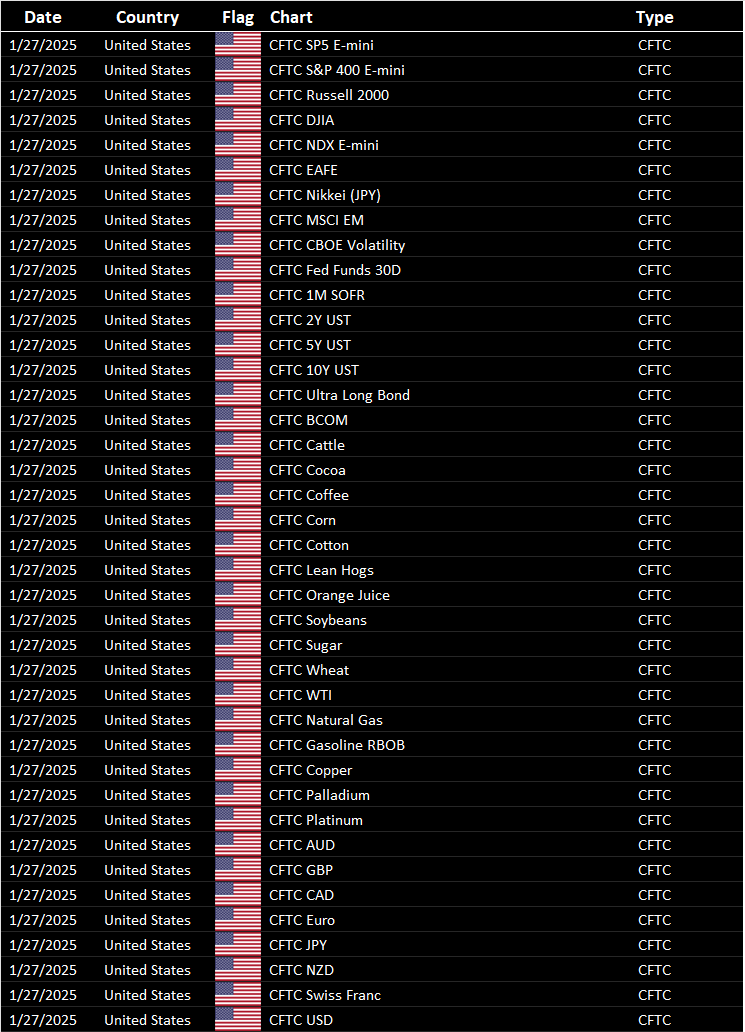Click the Country column header
745x1032 pixels.
(x=147, y=17)
